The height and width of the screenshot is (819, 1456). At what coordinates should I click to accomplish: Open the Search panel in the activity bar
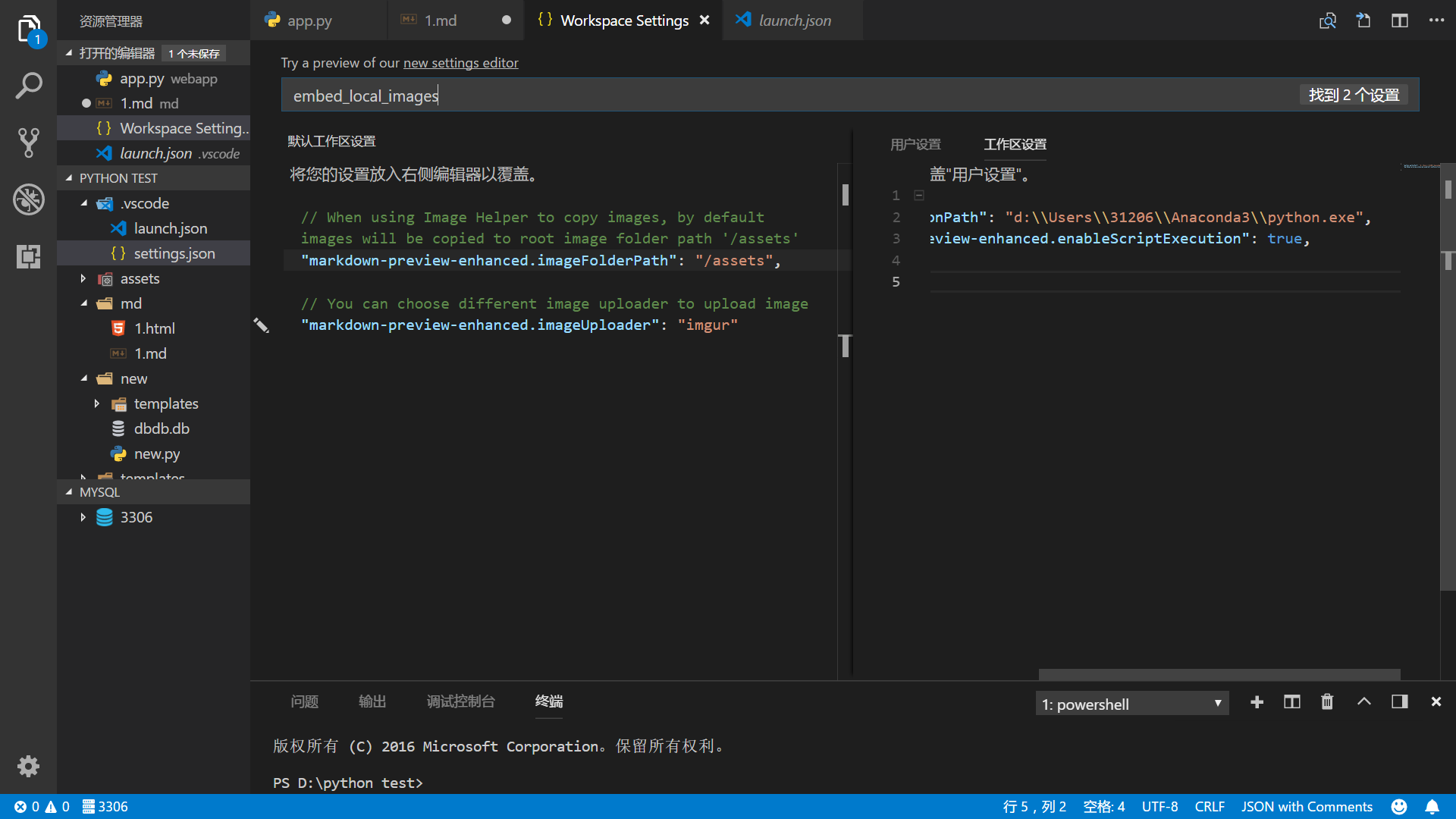point(29,86)
